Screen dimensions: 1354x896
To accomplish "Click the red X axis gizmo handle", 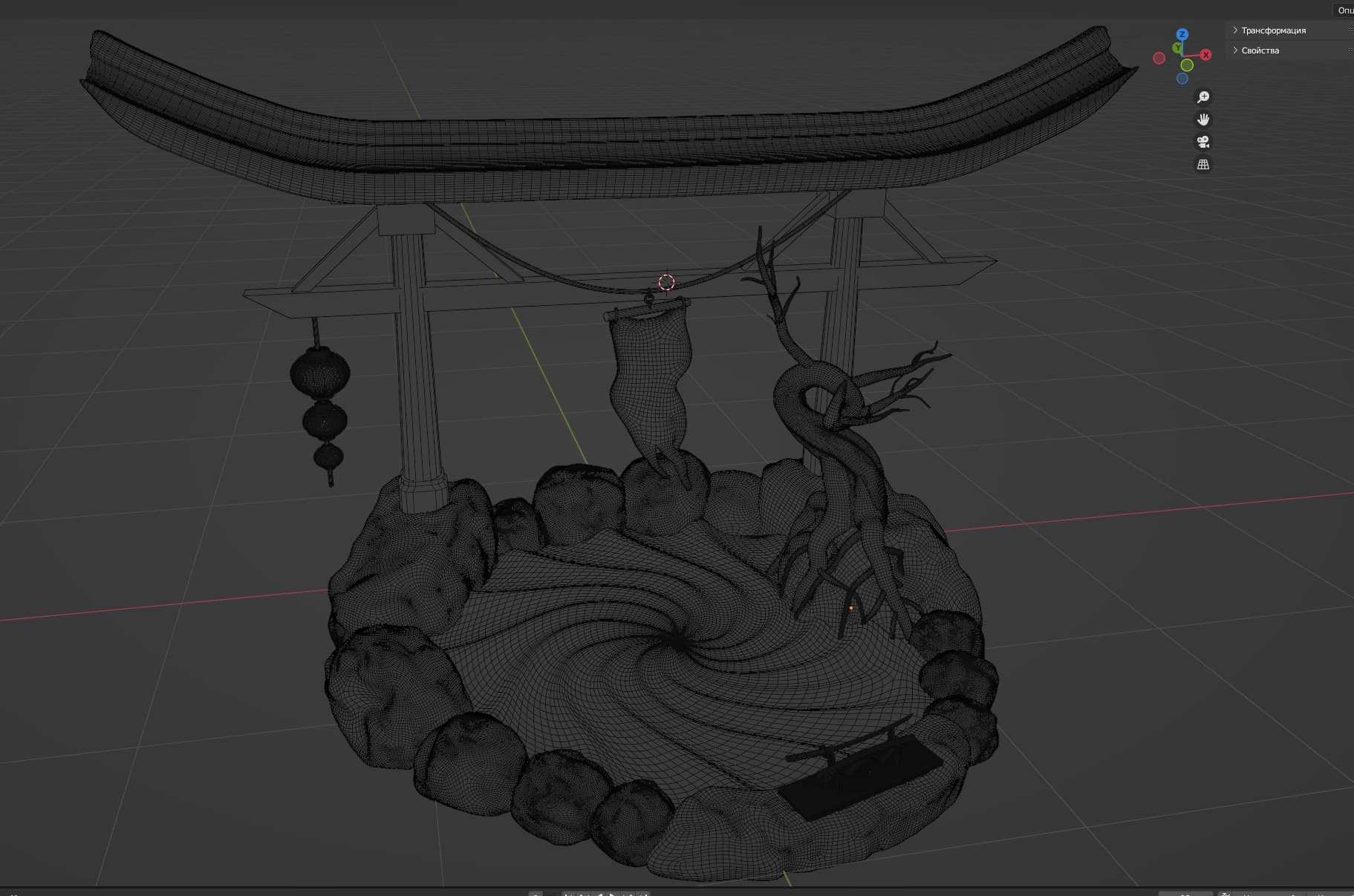I will [x=1205, y=55].
